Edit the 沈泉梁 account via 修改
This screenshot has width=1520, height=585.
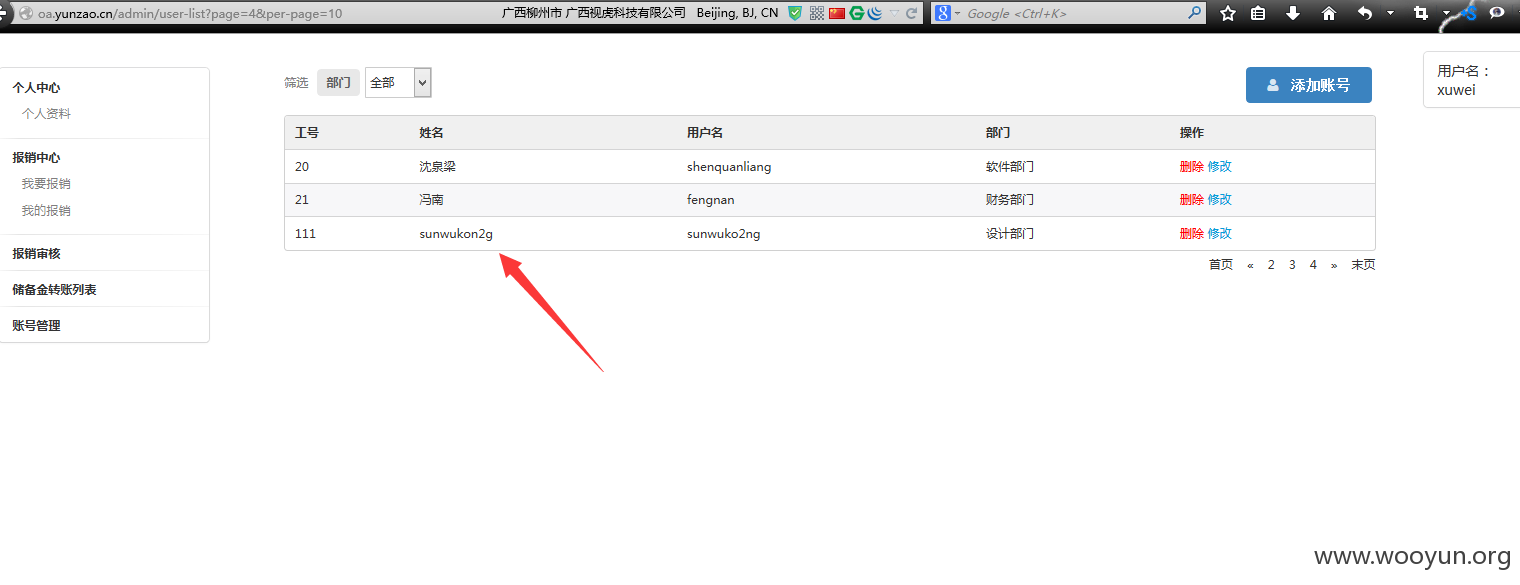(1220, 167)
